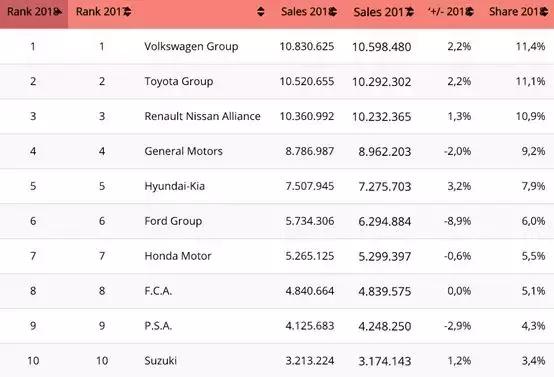The width and height of the screenshot is (554, 377).
Task: Sort by Rank 2018 column icon
Action: click(x=59, y=12)
